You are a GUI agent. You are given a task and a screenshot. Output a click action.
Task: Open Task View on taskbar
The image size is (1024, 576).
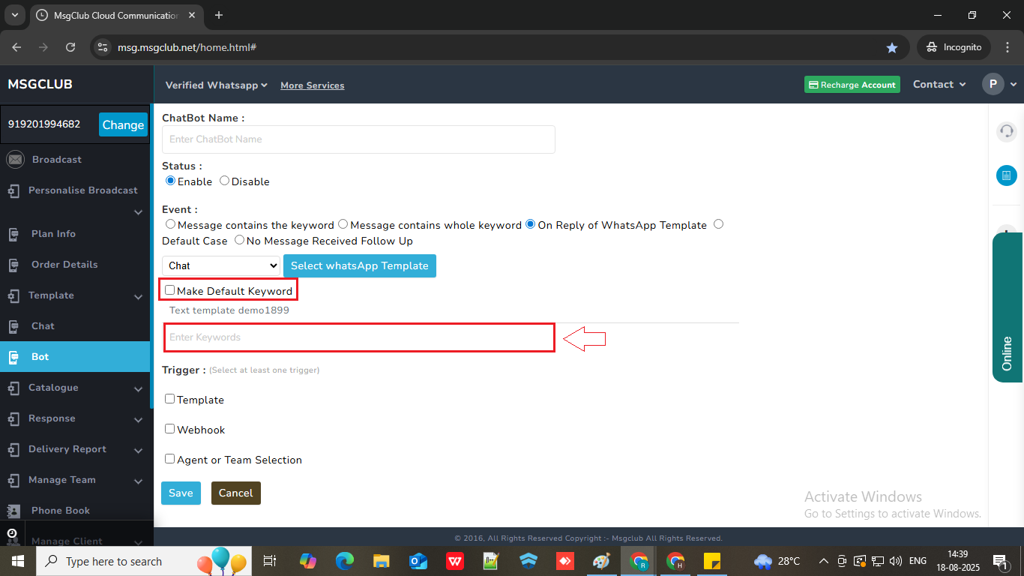pos(269,561)
